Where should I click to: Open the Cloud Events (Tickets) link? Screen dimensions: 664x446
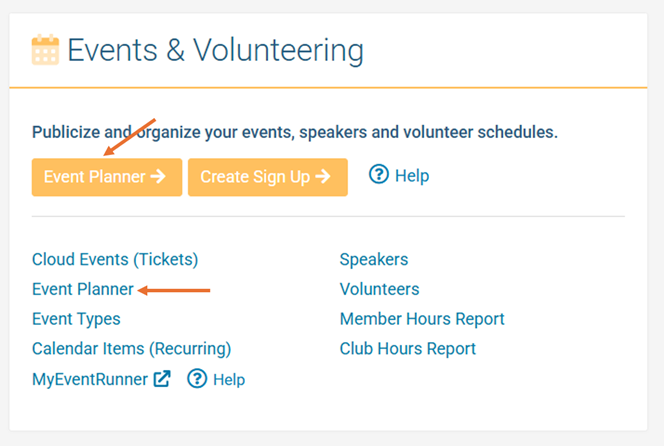click(115, 259)
